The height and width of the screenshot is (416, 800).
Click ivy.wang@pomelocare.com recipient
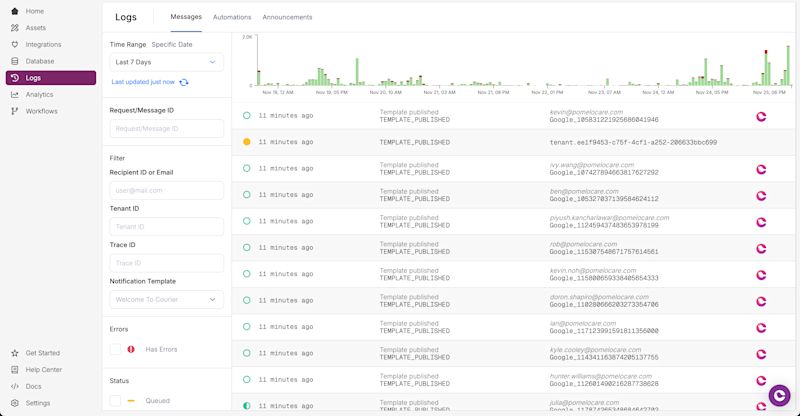[592, 165]
